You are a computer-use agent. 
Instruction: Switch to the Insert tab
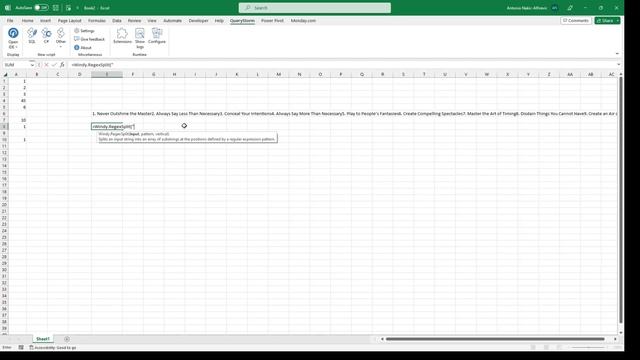45,20
